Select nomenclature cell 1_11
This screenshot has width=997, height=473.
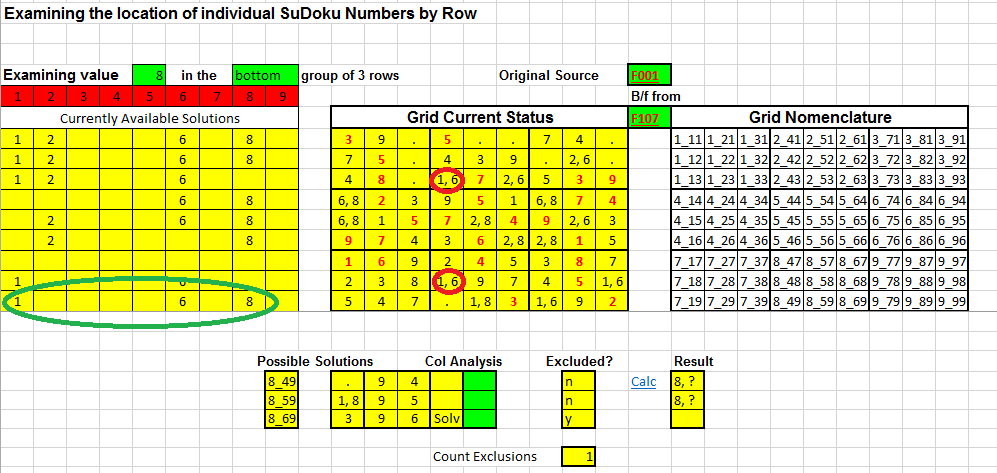(x=689, y=139)
